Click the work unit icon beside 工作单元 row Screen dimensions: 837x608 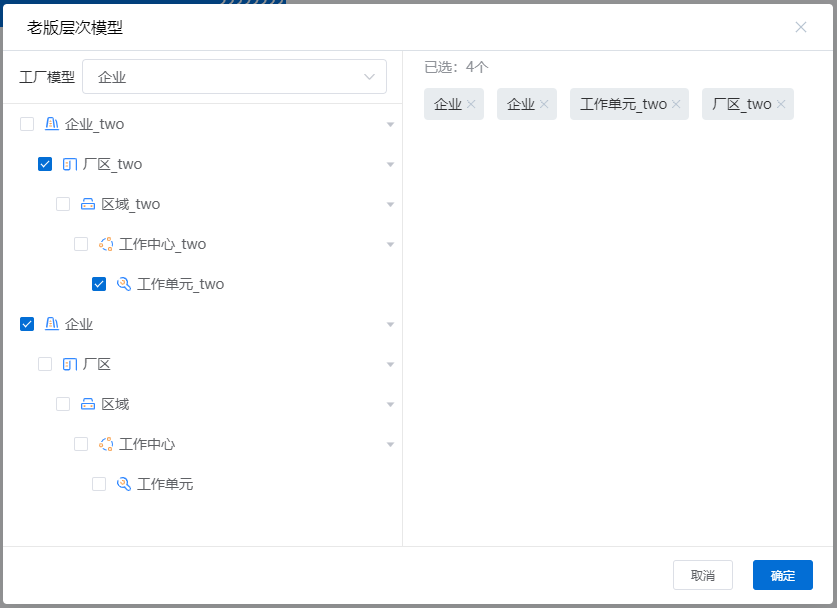124,484
